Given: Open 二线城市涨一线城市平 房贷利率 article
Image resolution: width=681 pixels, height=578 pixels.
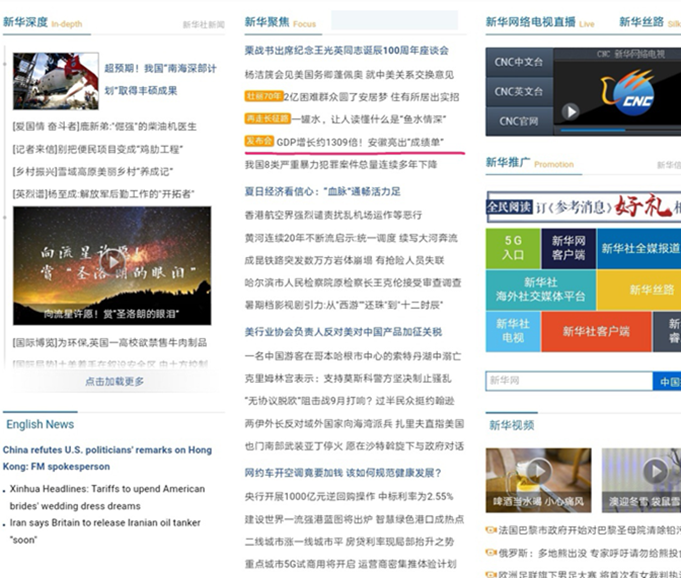Looking at the screenshot, I should (349, 542).
